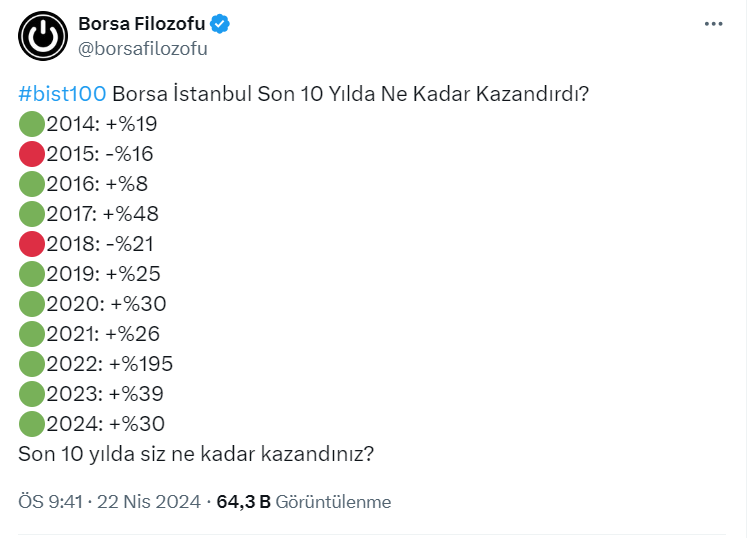Click the green circle beside 2022

pyautogui.click(x=32, y=364)
